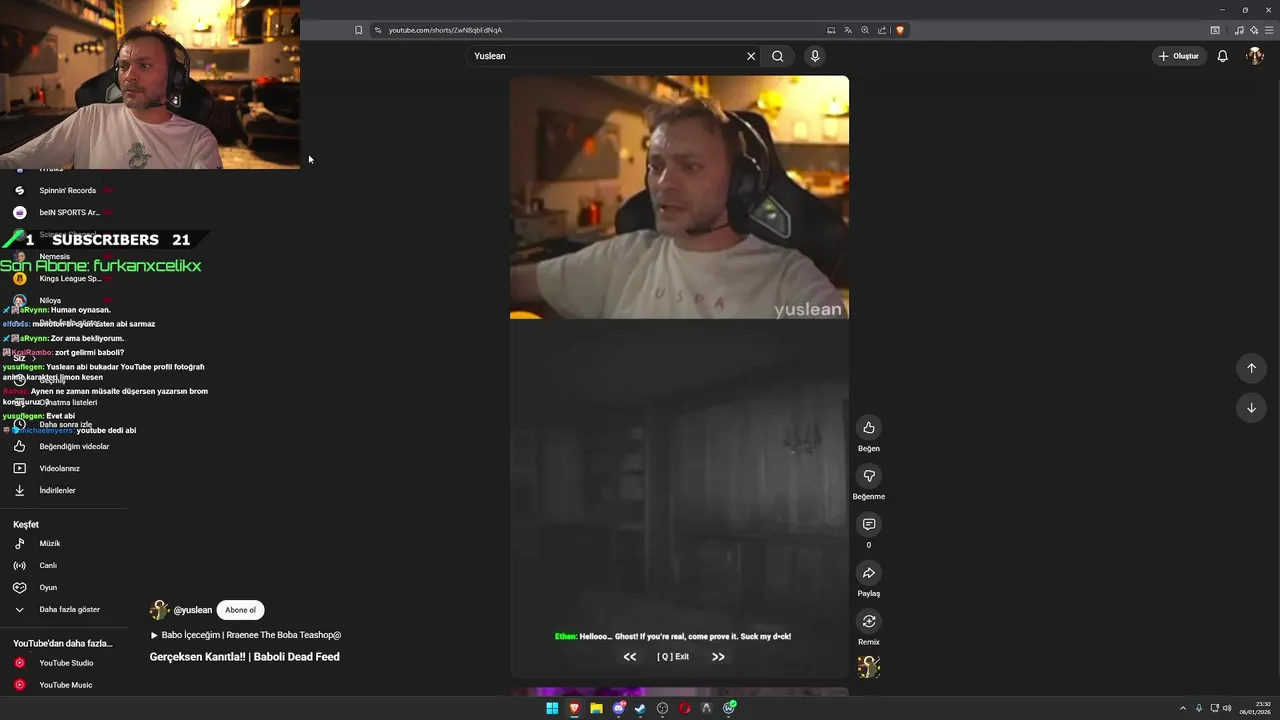The width and height of the screenshot is (1280, 720).
Task: Translate this page icon
Action: click(x=848, y=30)
